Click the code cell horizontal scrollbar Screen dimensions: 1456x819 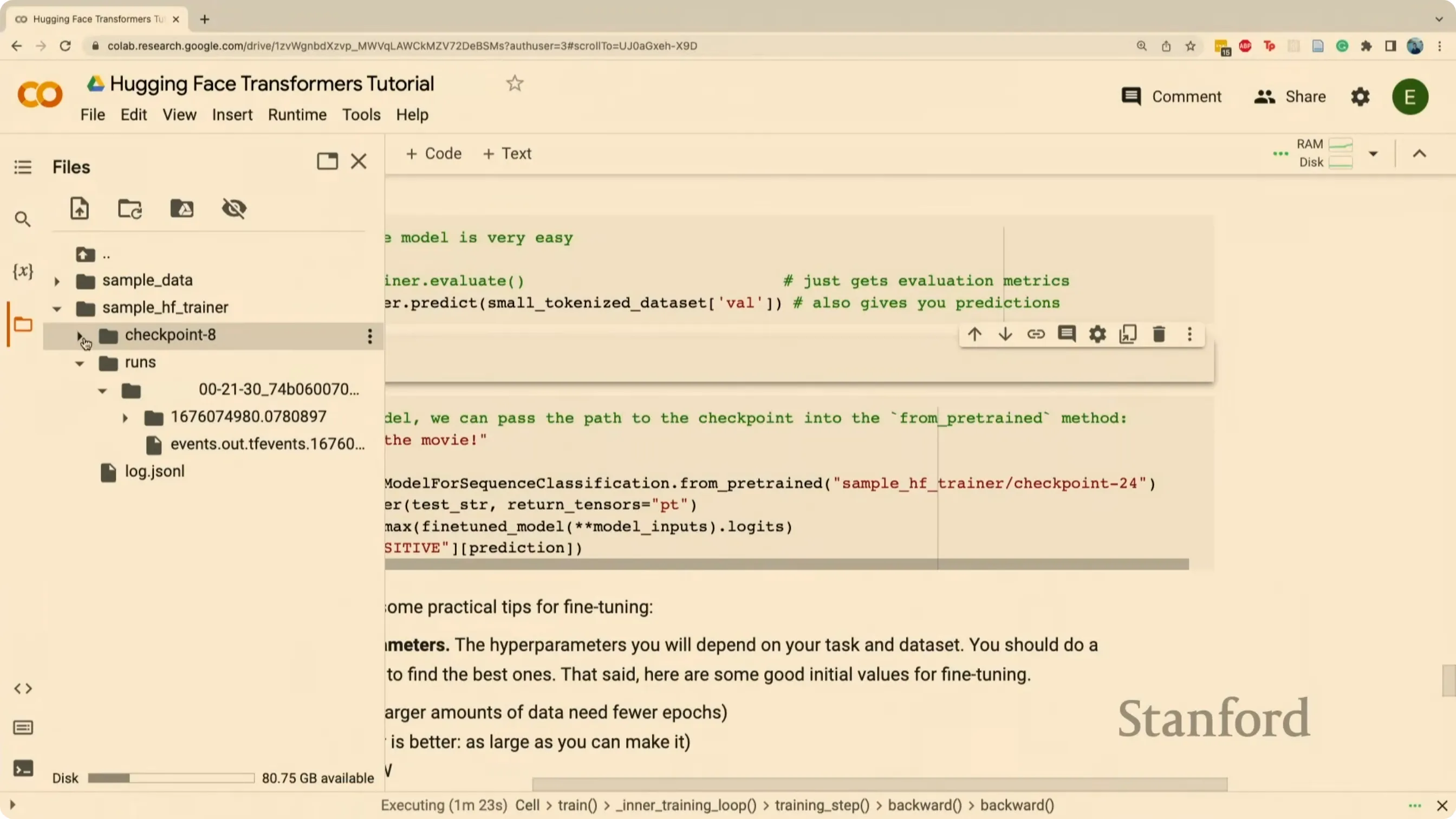click(787, 564)
